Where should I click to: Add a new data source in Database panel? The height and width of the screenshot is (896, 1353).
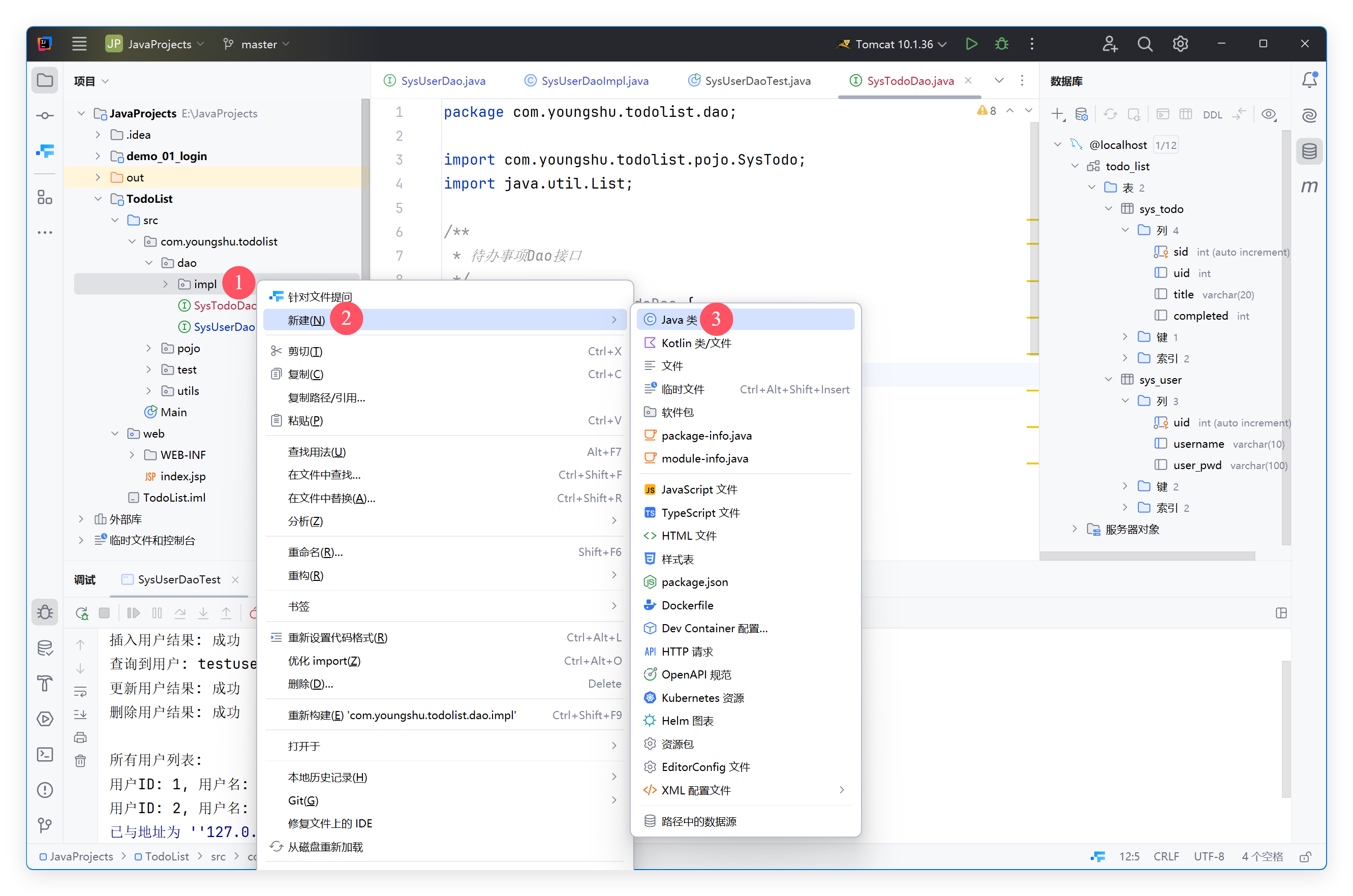point(1057,114)
